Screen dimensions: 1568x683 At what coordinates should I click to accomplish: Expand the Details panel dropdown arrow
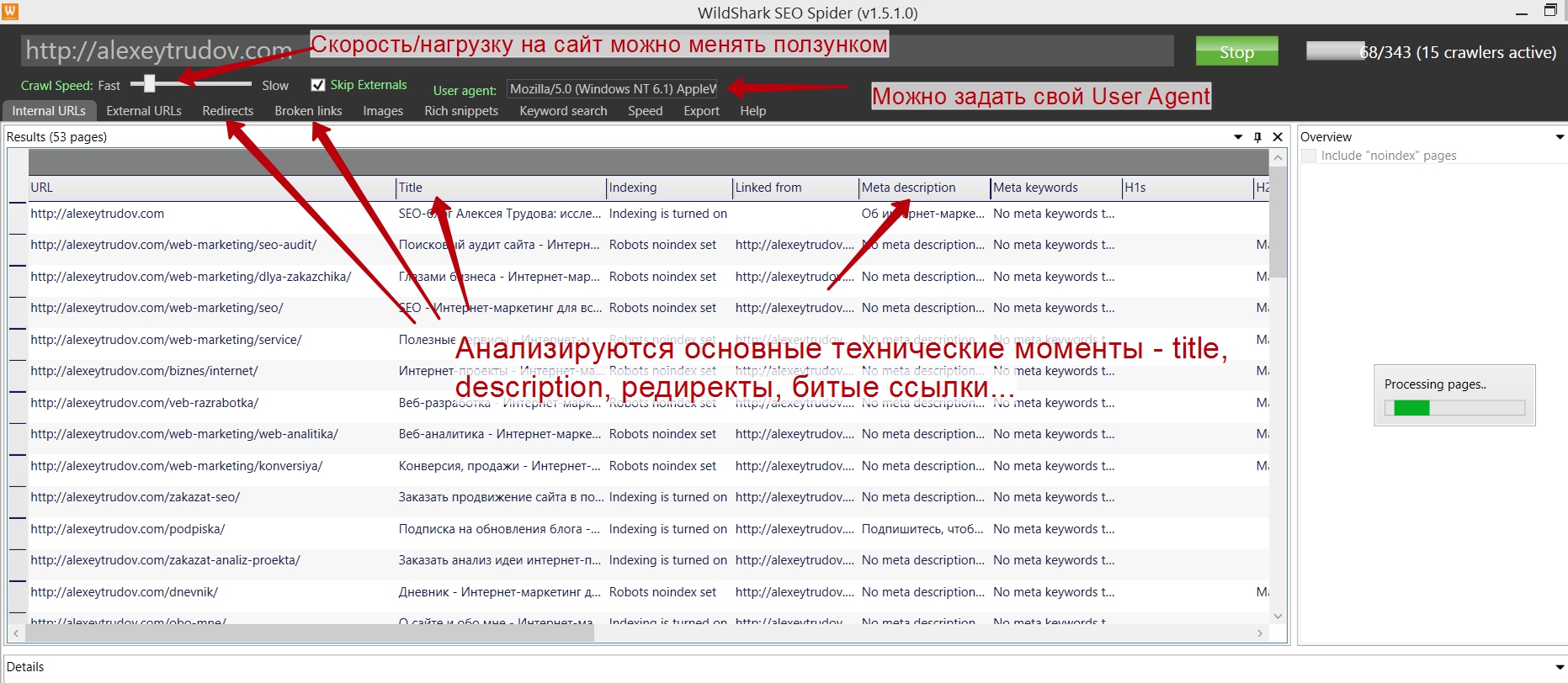tap(1559, 667)
